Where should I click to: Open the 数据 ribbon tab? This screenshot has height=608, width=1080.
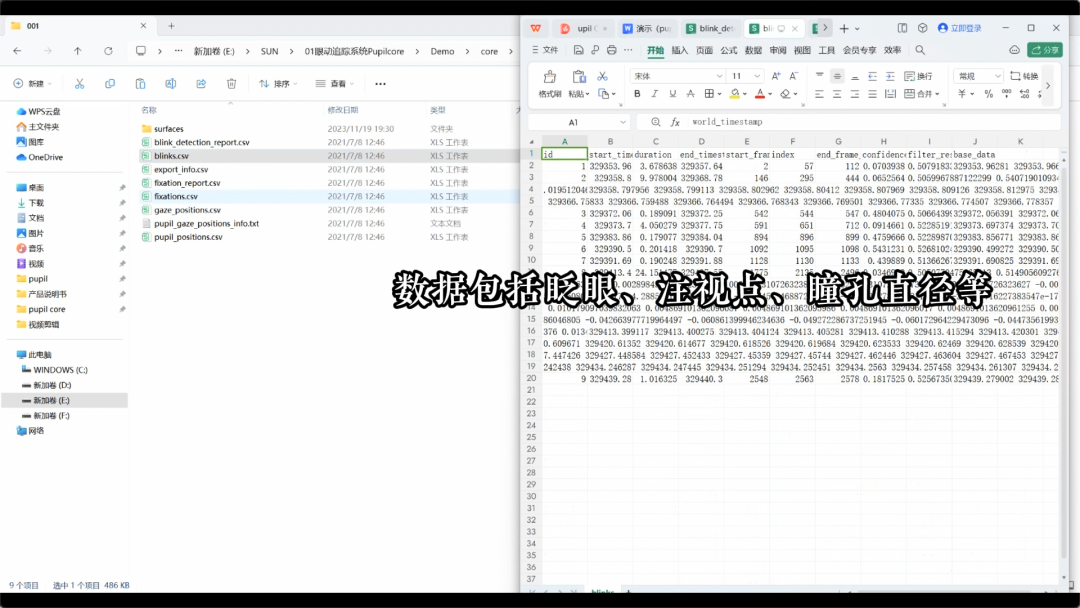(754, 50)
